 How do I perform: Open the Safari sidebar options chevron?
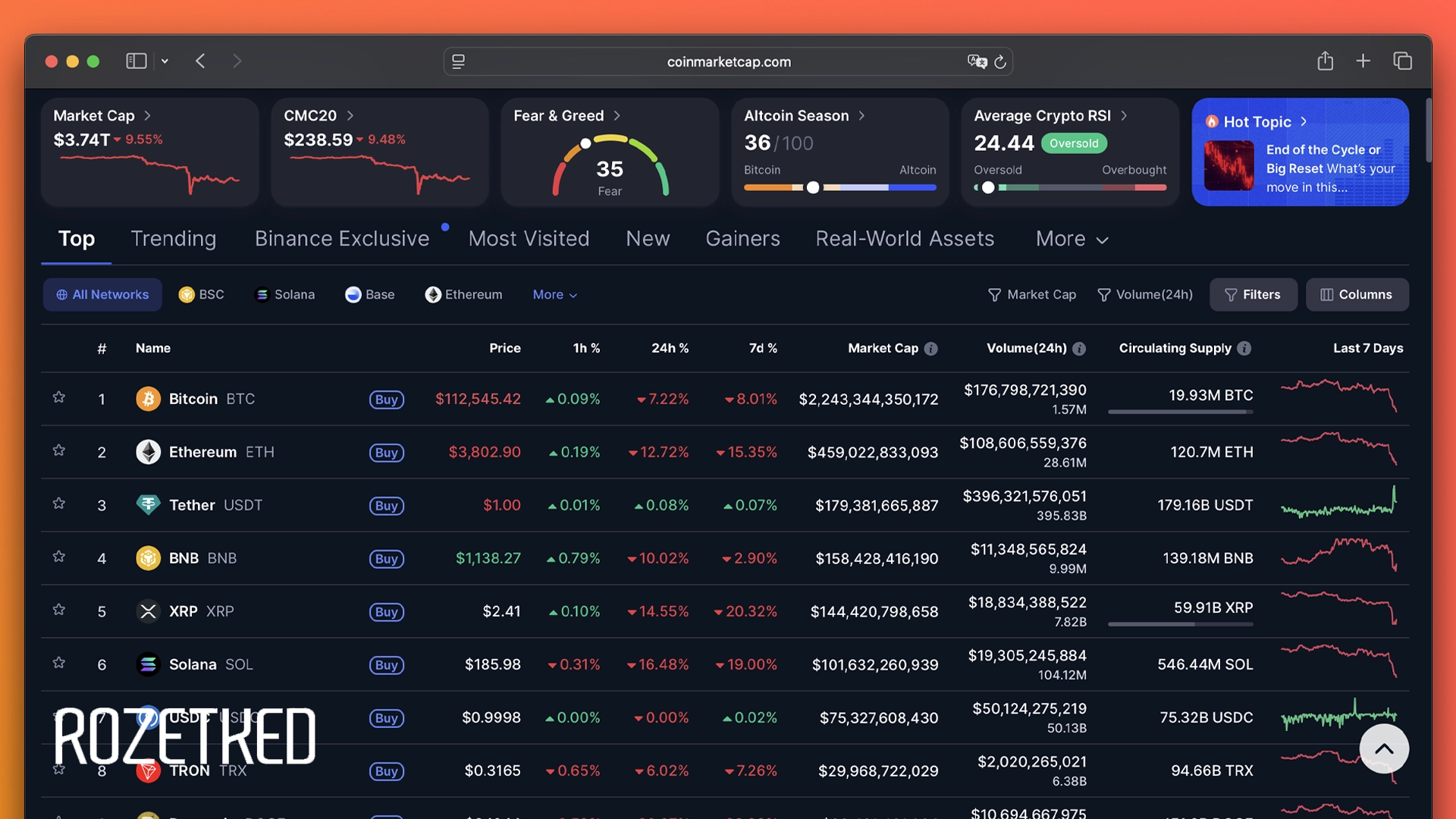click(x=165, y=61)
